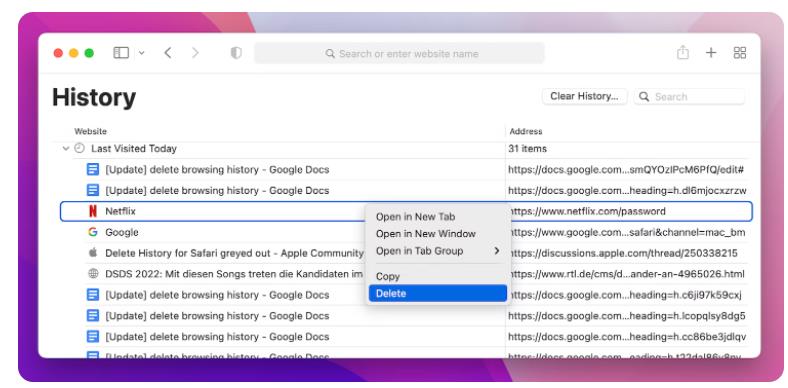
Task: Select the Google Docs entry ending heading=h.dl6mjocxzrzw
Action: [x=217, y=190]
